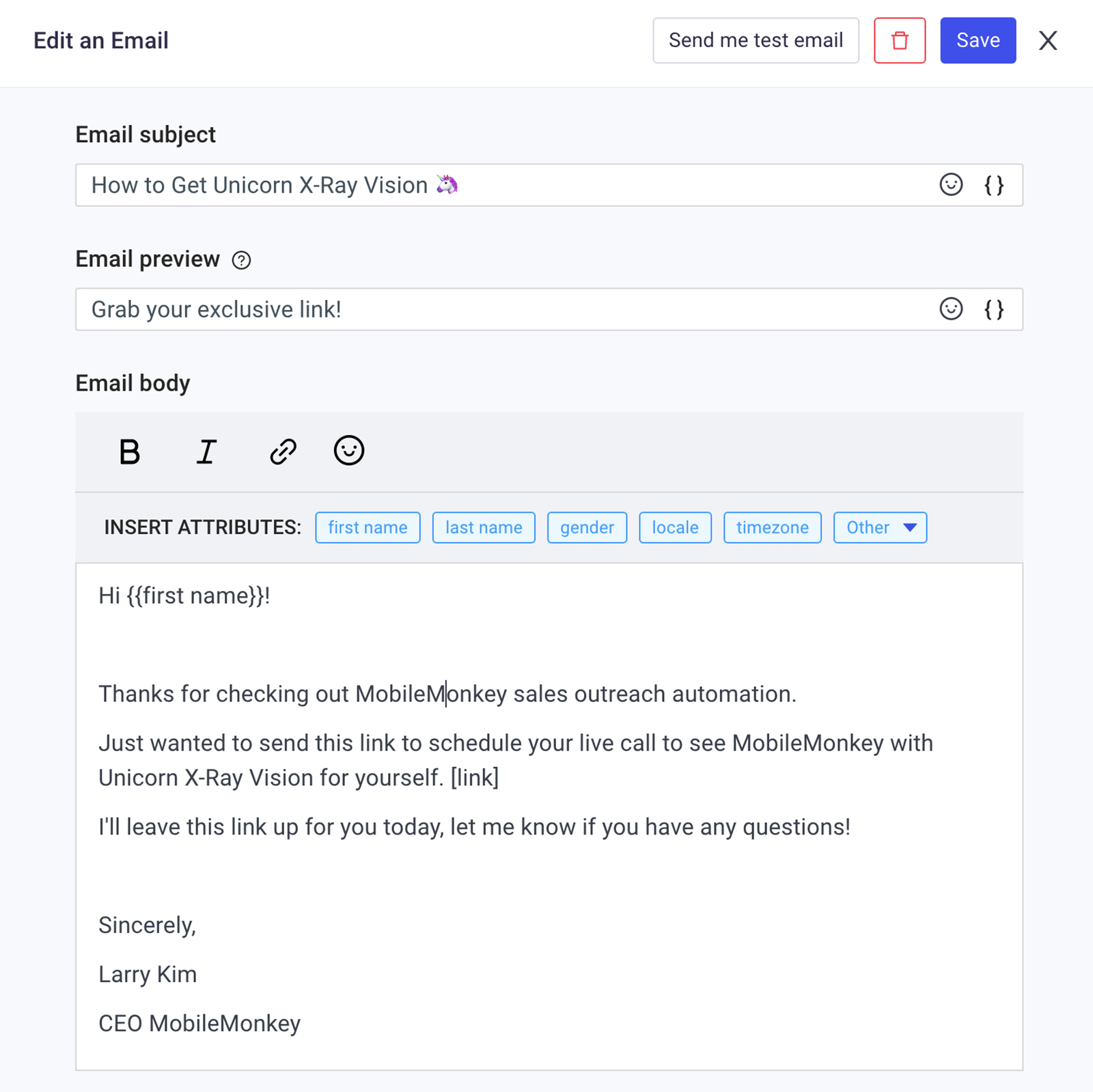The width and height of the screenshot is (1093, 1092).
Task: Open emoji picker for Email preview
Action: [951, 309]
